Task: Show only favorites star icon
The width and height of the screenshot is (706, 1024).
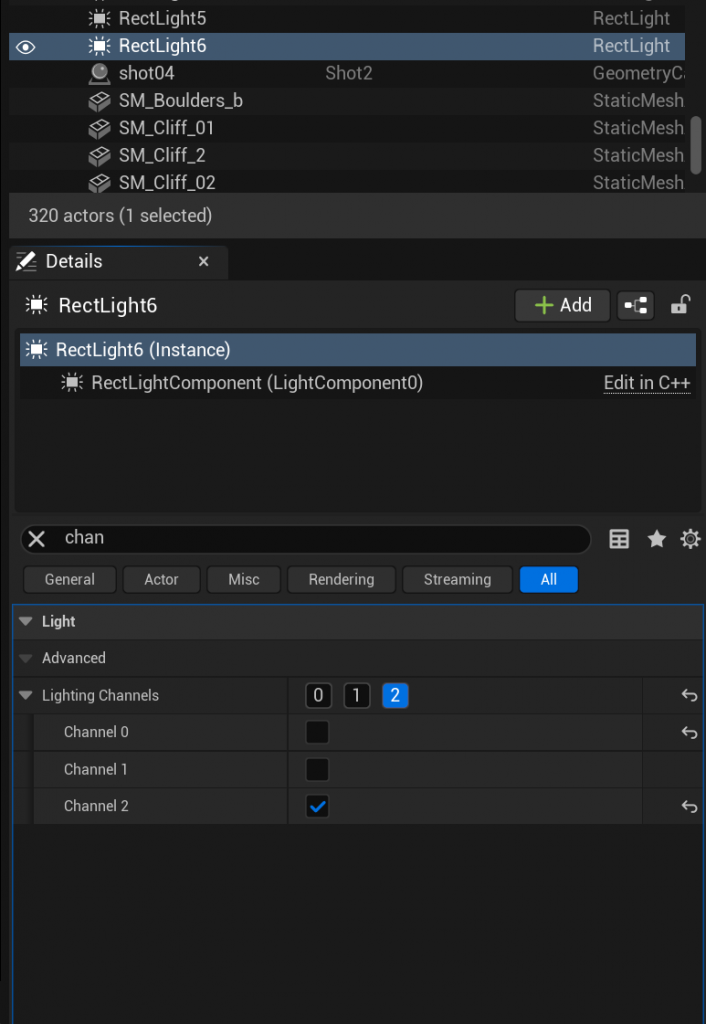Action: click(x=656, y=539)
